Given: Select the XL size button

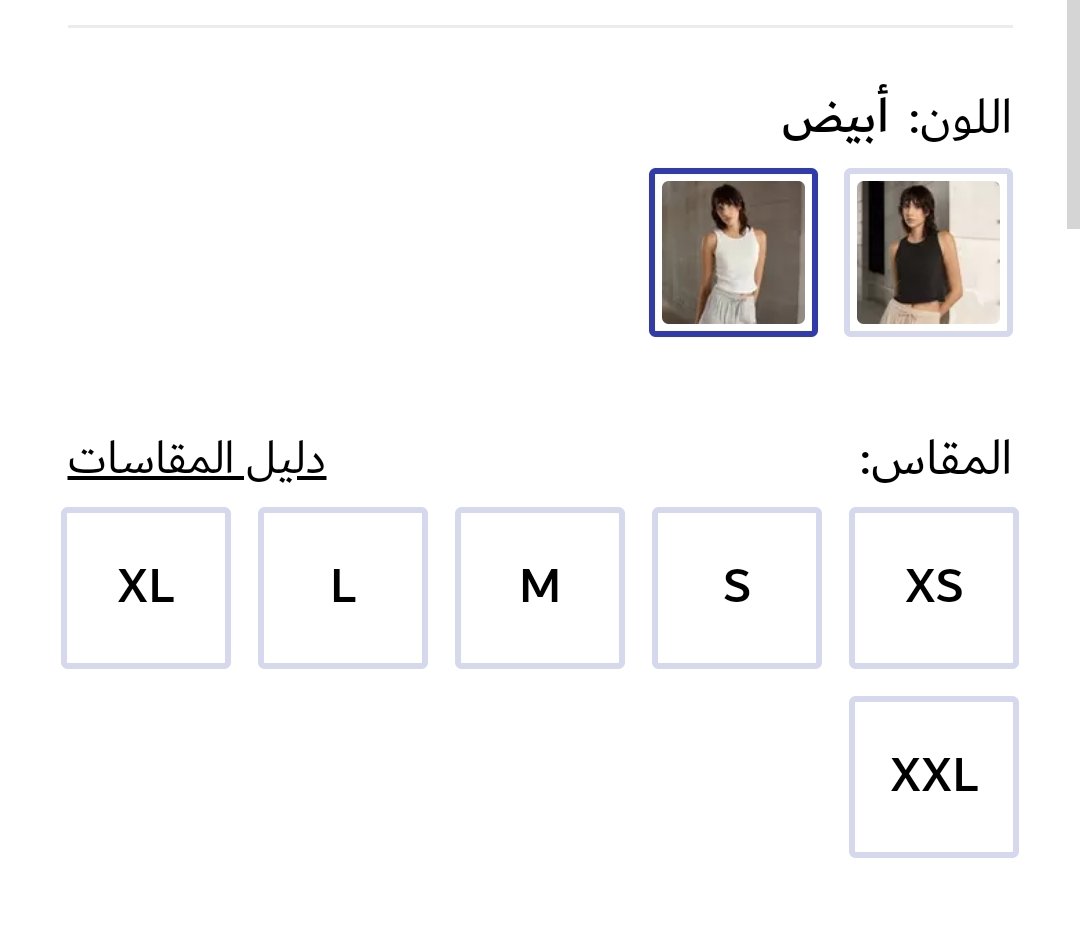Looking at the screenshot, I should click(x=146, y=587).
